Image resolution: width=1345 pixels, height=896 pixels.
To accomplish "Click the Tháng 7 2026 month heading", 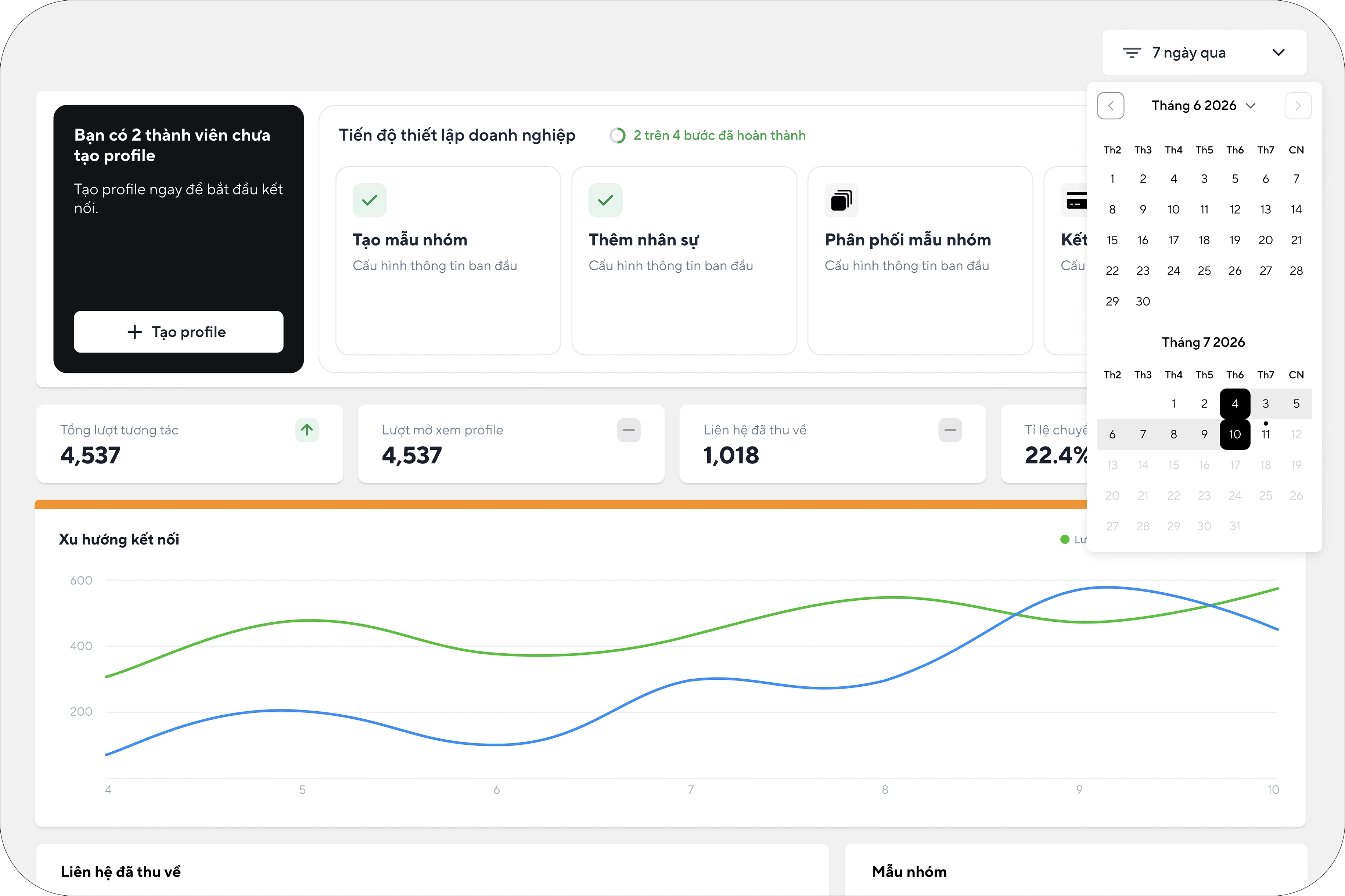I will click(1203, 342).
